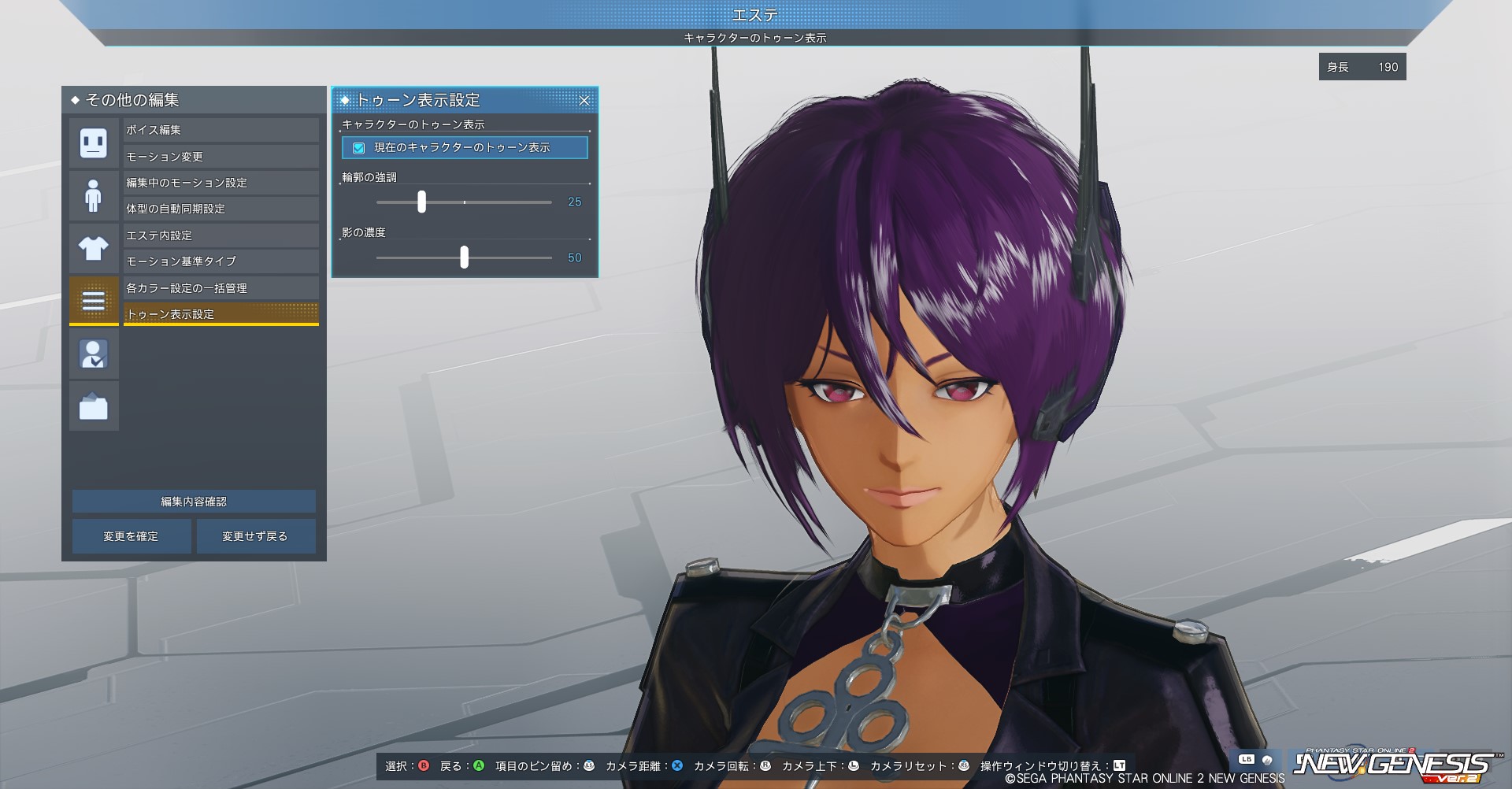This screenshot has width=1512, height=789.
Task: Close the トゥーン表示設定 panel with X
Action: (x=584, y=100)
